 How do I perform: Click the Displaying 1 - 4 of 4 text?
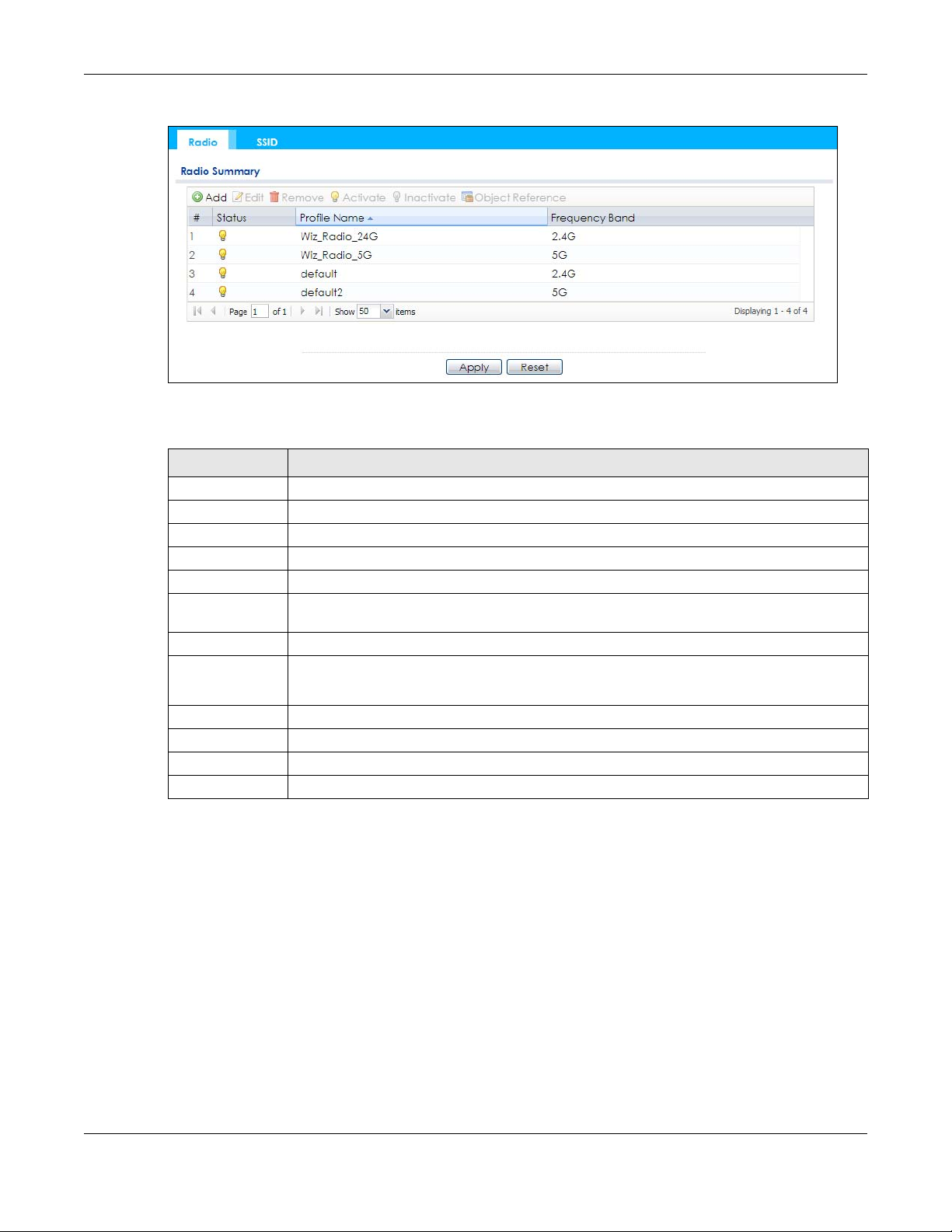[x=771, y=311]
